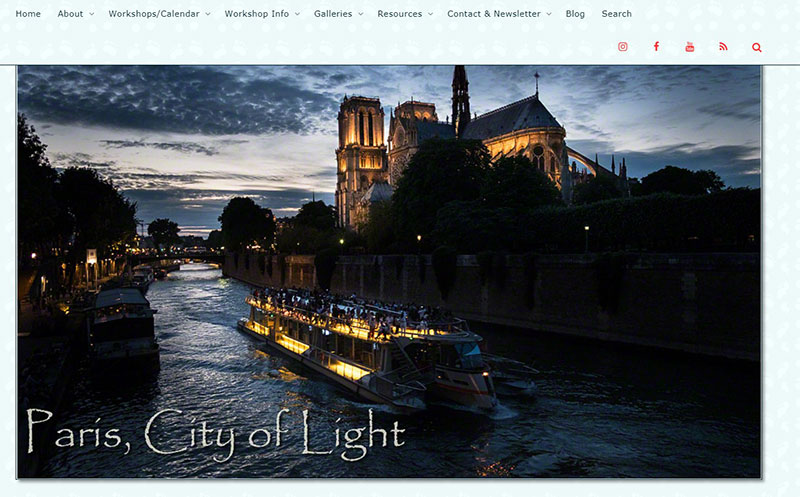Viewport: 800px width, 497px height.
Task: Visit the Blog page link
Action: click(575, 14)
